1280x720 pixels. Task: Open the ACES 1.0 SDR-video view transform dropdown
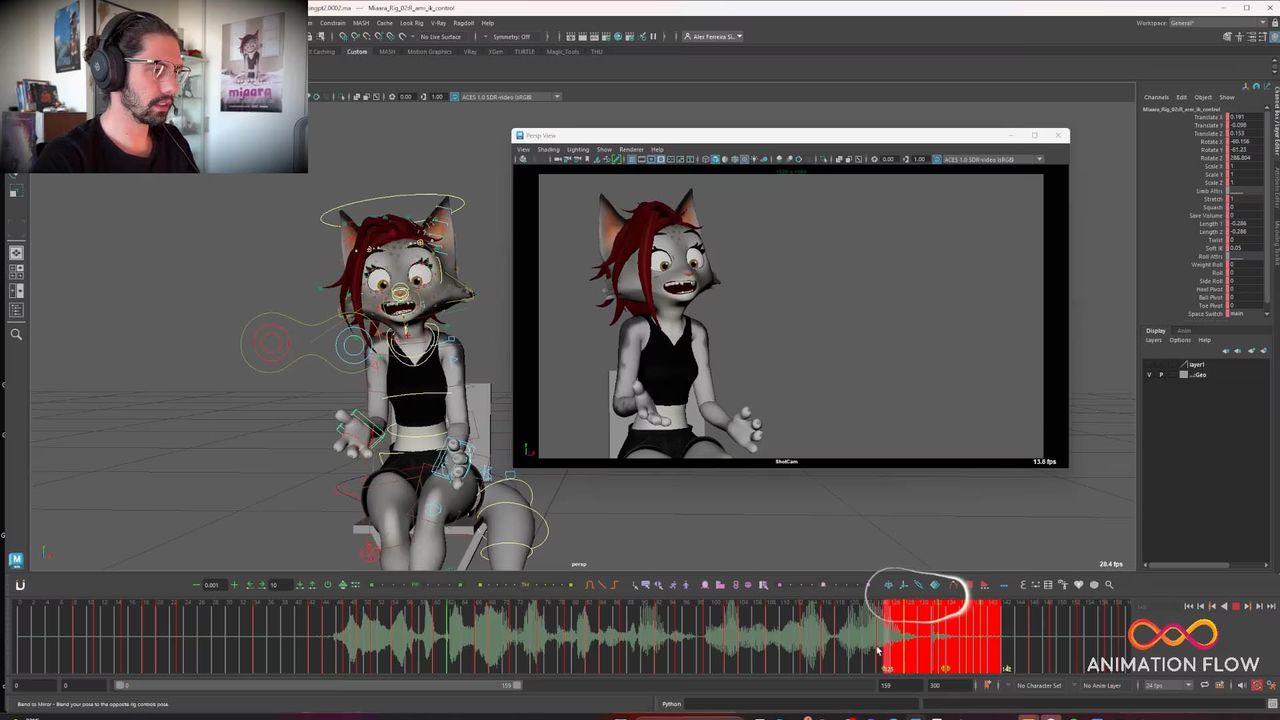coord(505,97)
